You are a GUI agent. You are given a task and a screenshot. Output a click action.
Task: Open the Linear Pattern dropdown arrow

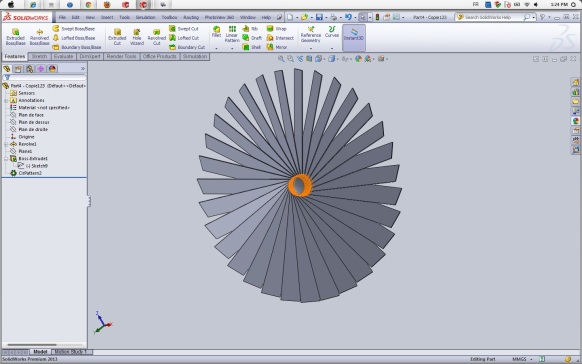232,48
